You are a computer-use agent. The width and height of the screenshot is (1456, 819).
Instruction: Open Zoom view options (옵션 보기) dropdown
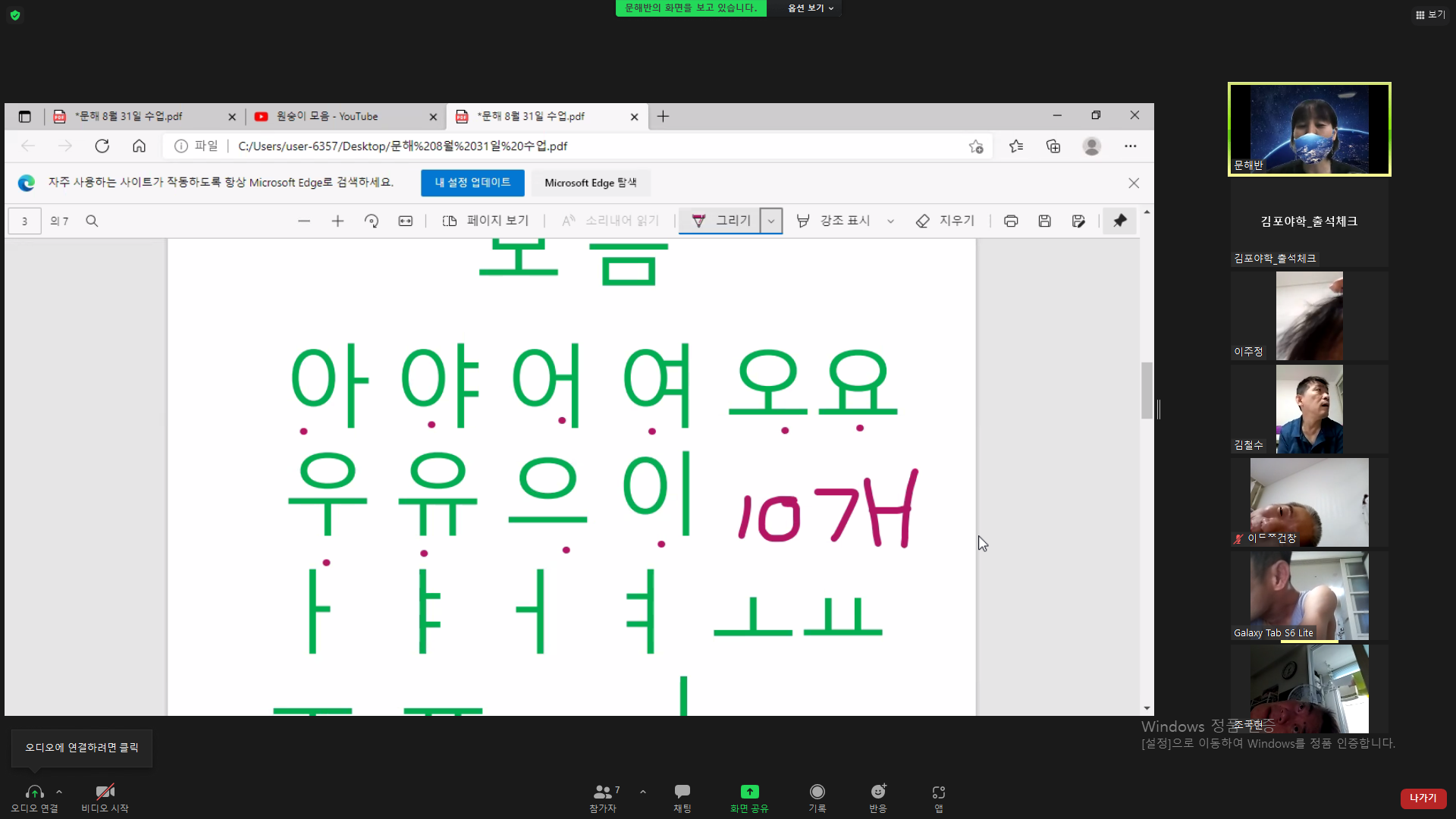[x=811, y=8]
